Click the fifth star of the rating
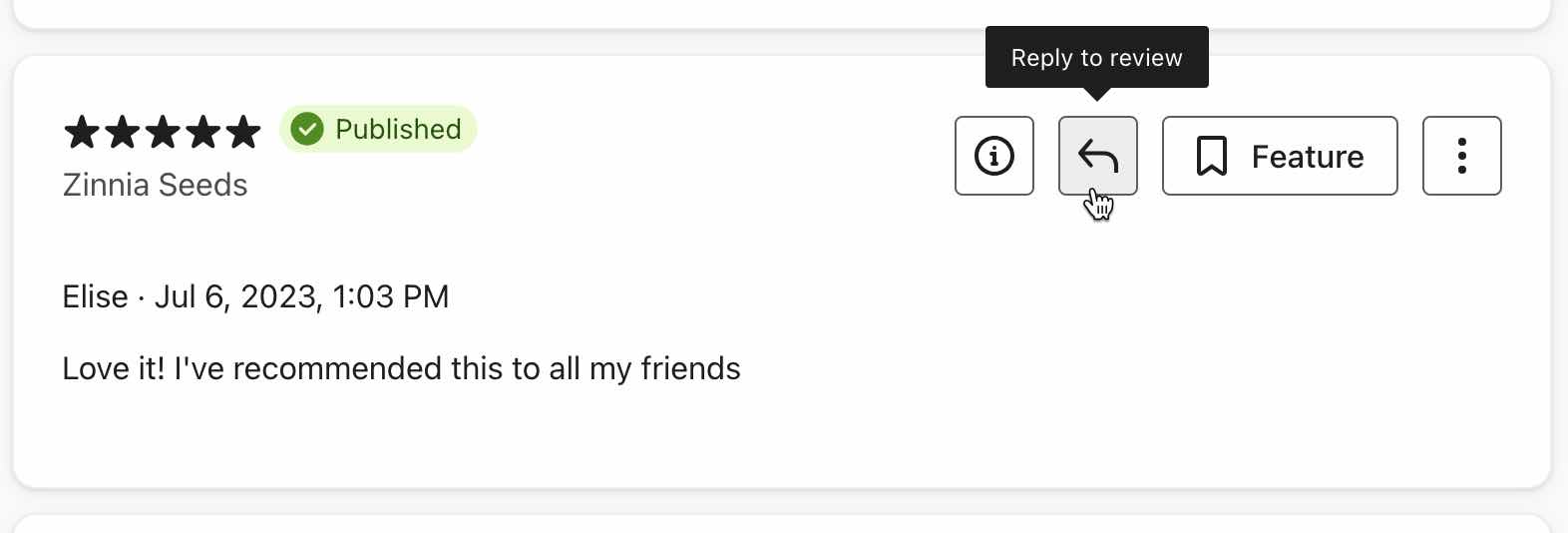Image resolution: width=1568 pixels, height=533 pixels. (x=242, y=132)
